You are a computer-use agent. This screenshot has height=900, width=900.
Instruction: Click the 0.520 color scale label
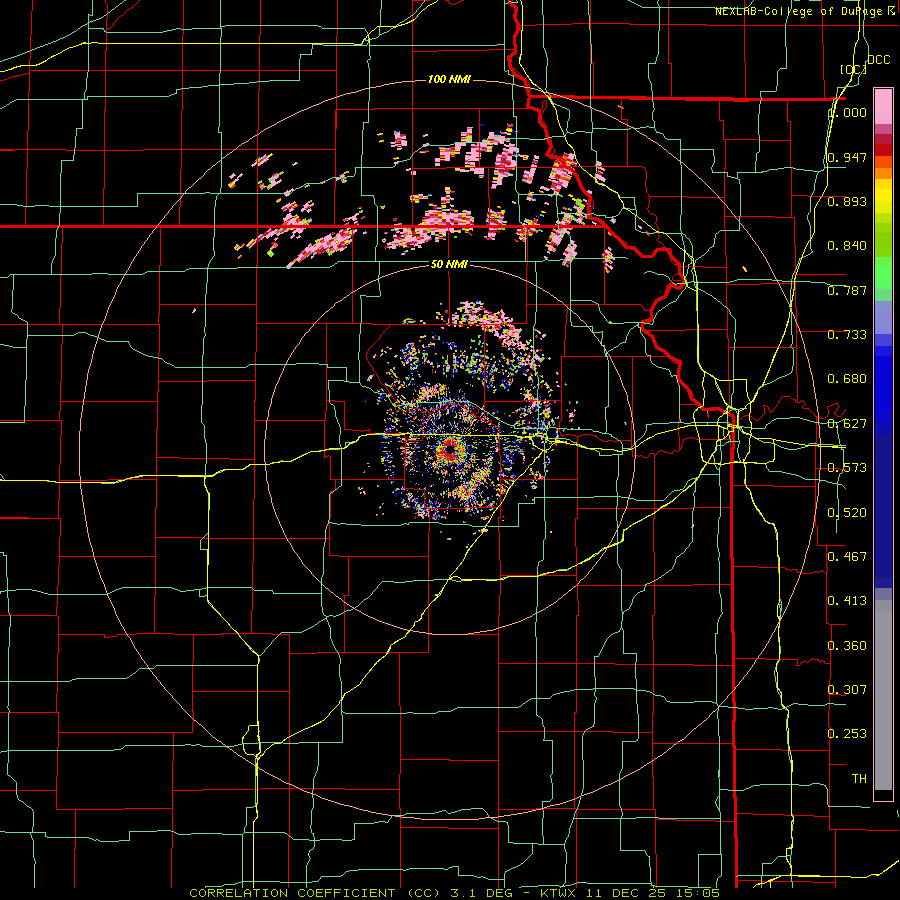(847, 513)
